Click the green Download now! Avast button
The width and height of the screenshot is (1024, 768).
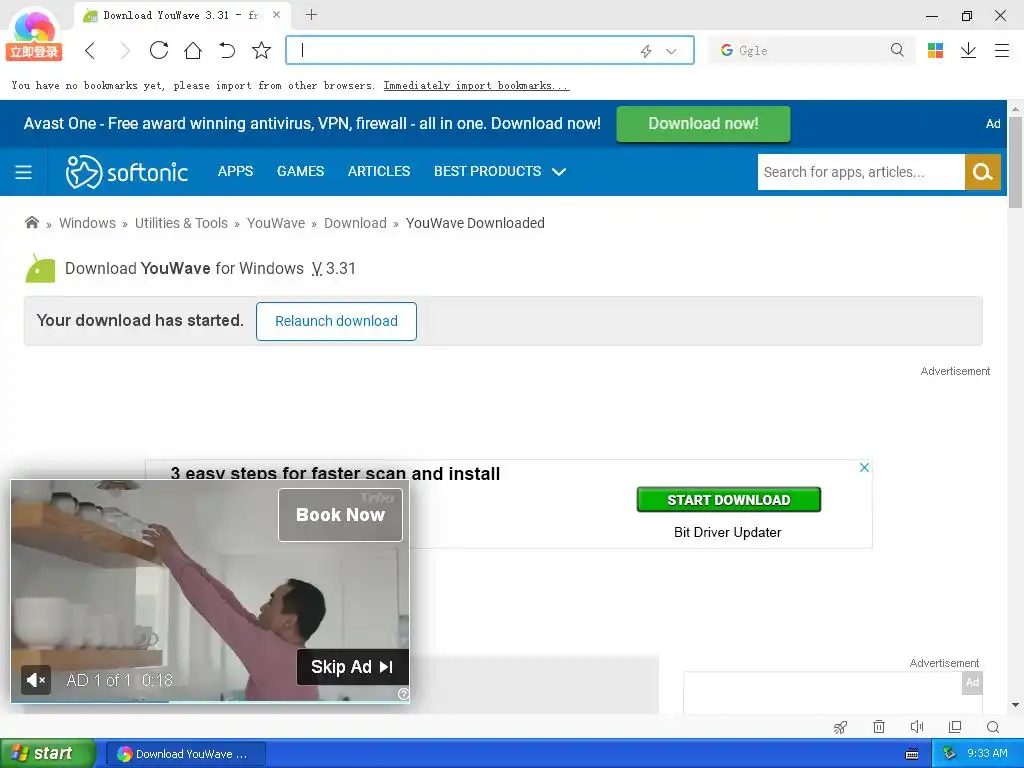[x=703, y=123]
